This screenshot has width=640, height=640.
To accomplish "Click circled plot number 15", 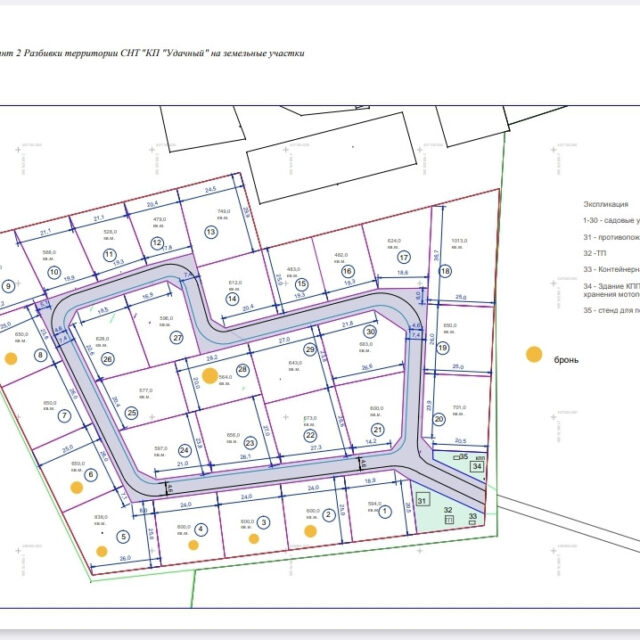I will pos(302,284).
